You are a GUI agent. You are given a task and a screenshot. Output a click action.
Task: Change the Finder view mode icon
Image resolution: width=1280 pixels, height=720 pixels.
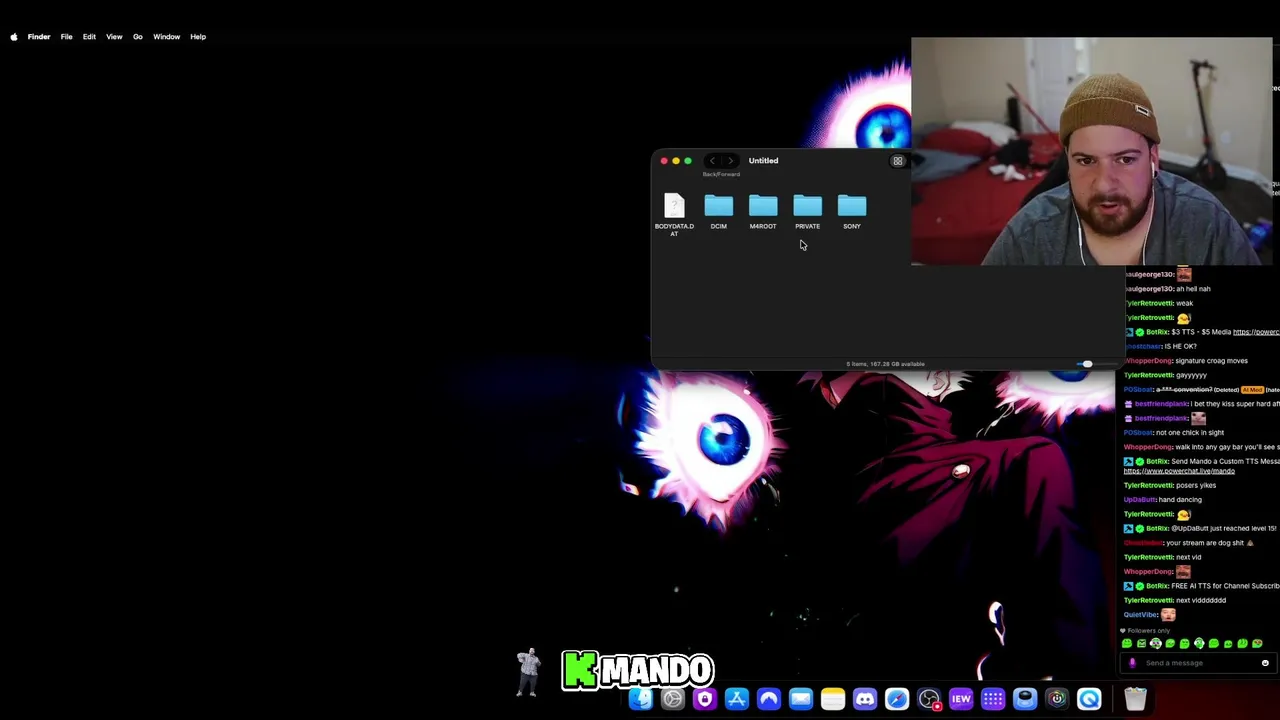[898, 161]
